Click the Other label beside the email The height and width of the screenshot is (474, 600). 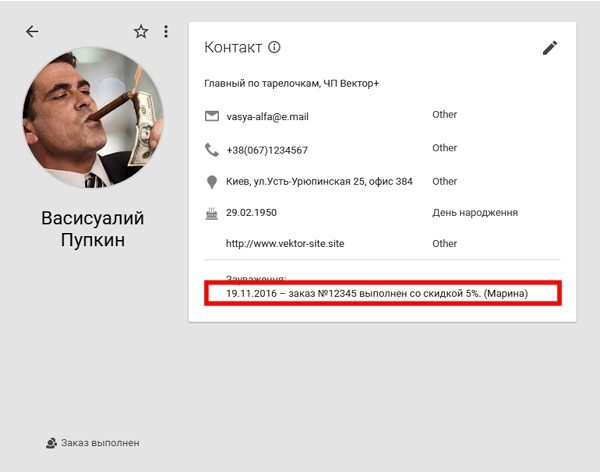click(x=445, y=114)
